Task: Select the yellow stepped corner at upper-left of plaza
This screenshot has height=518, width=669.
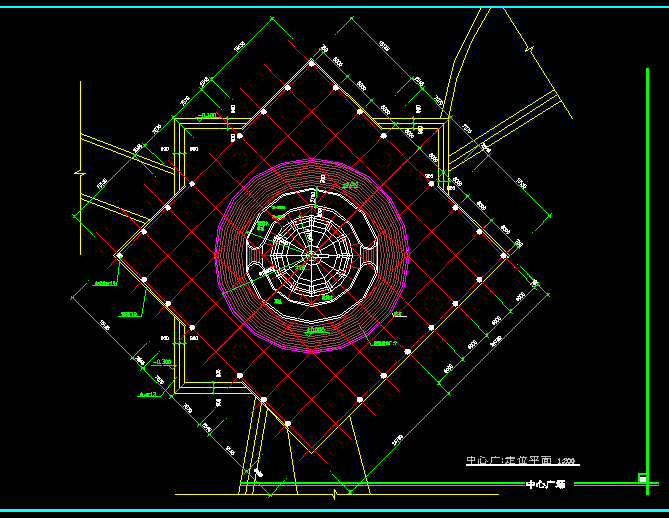Action: [x=180, y=130]
